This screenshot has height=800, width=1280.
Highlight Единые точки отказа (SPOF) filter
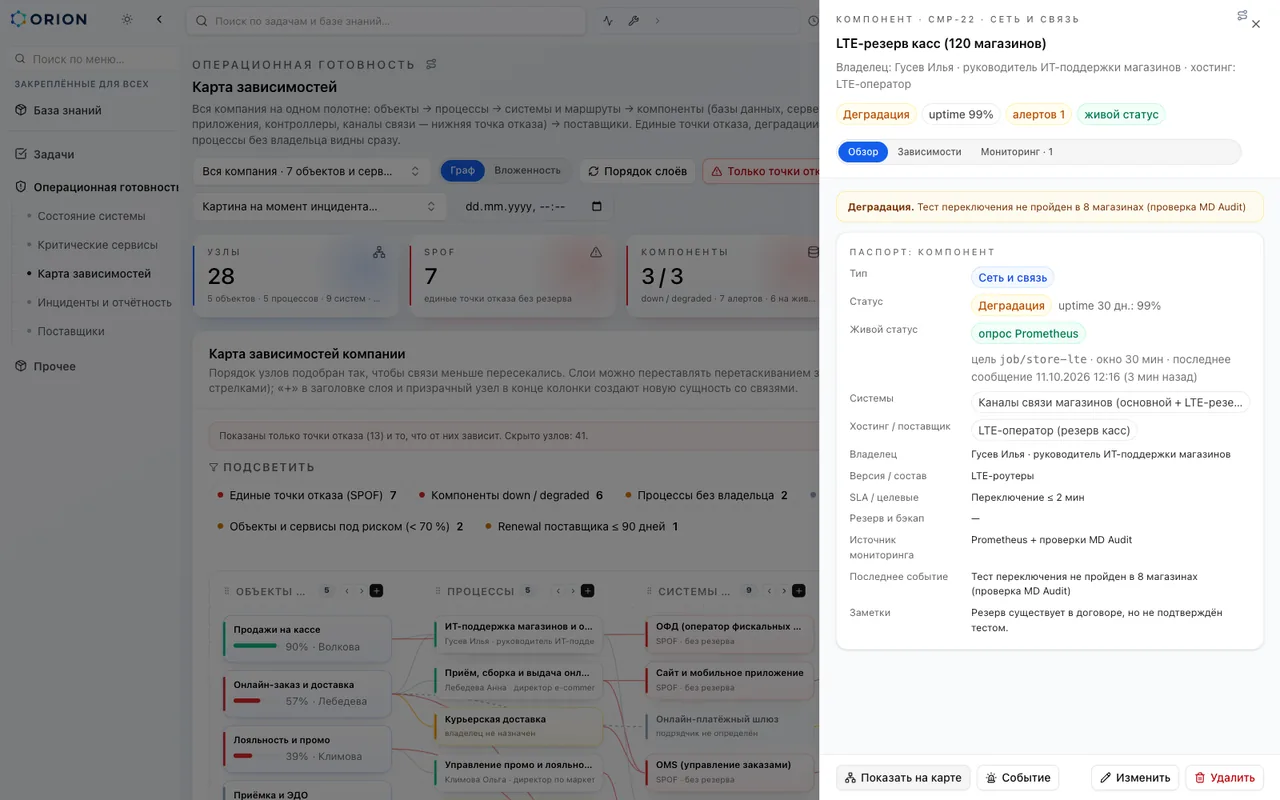[x=307, y=495]
